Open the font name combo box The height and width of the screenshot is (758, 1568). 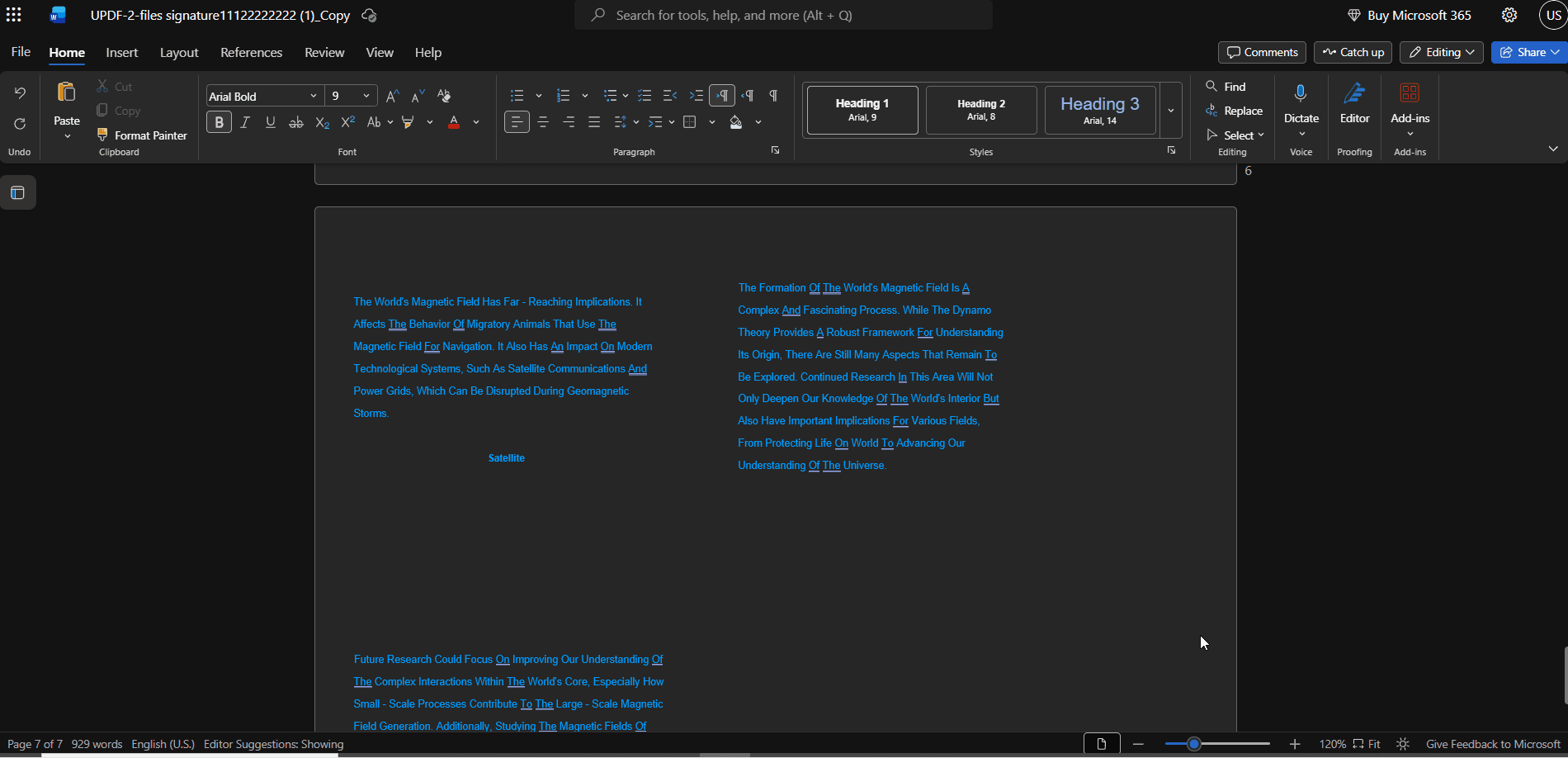coord(263,96)
